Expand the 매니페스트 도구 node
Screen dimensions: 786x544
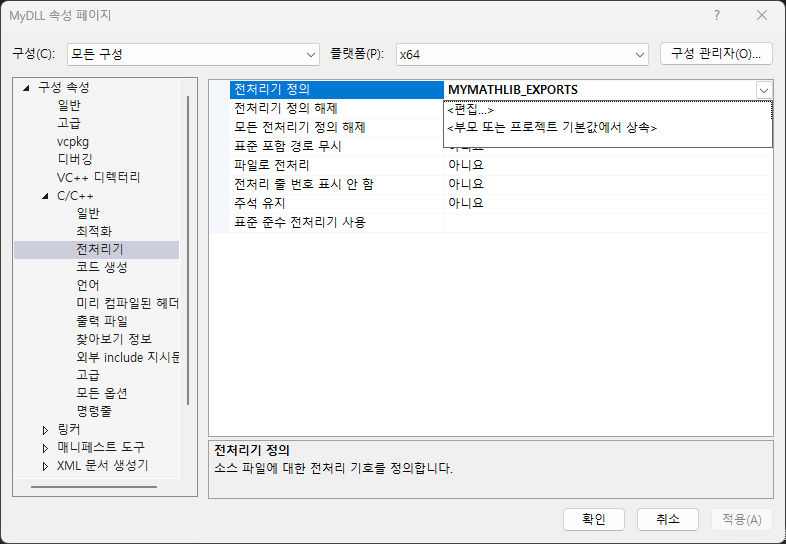click(45, 448)
